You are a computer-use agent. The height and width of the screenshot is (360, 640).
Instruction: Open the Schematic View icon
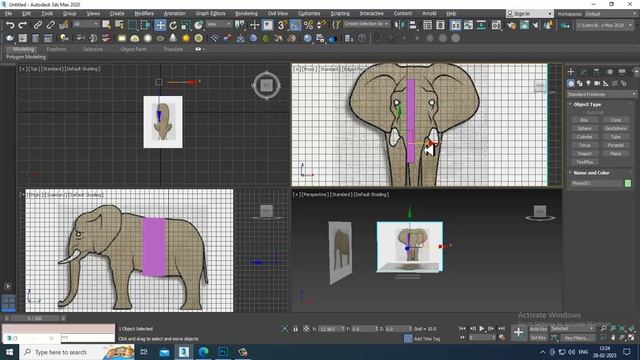481,25
